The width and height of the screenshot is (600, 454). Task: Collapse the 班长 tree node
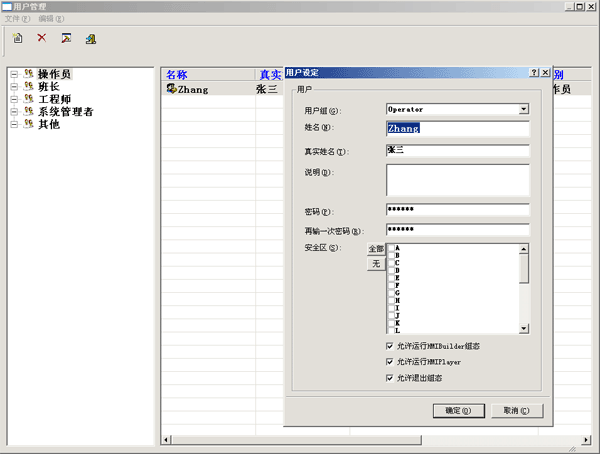point(14,87)
